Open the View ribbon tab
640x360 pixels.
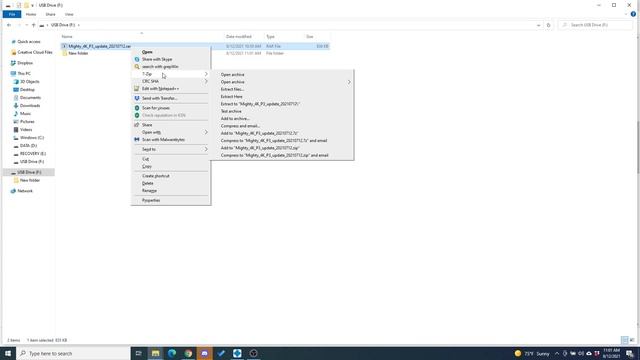(69, 14)
